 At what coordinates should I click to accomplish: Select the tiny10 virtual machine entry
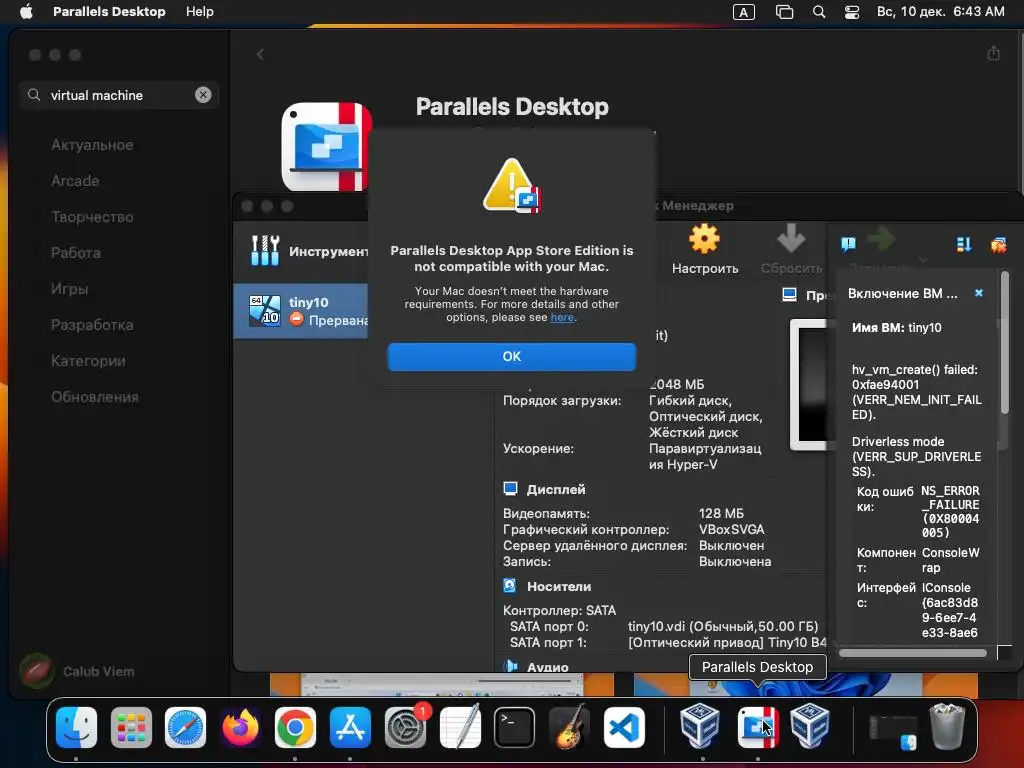[300, 311]
